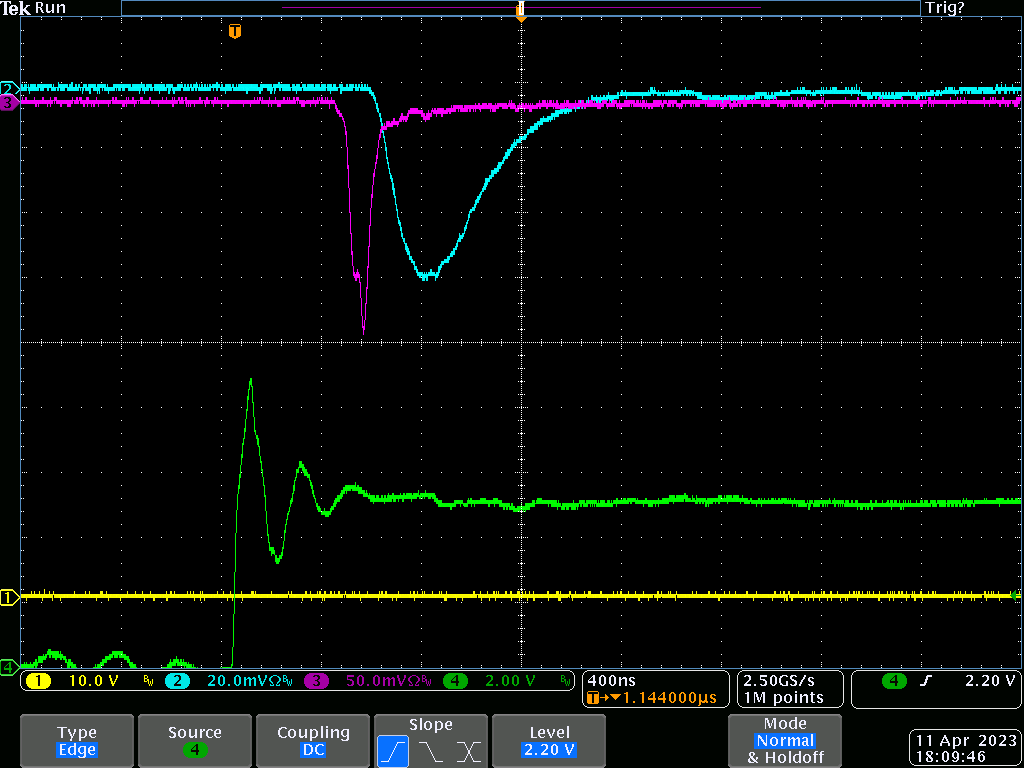Toggle channel 2 badge showing 20.0mV
This screenshot has height=768, width=1024.
click(176, 681)
